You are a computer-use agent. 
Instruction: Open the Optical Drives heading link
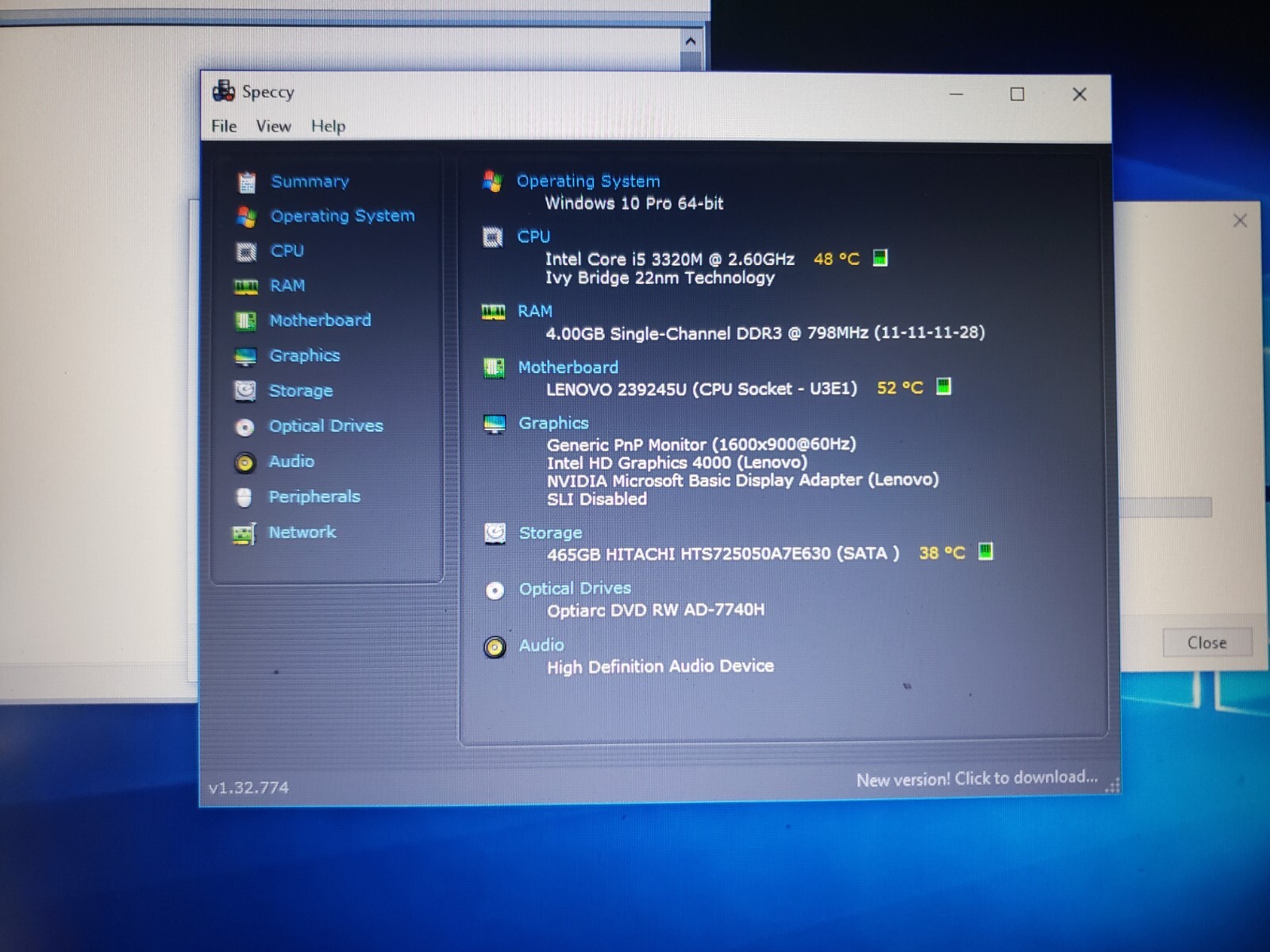point(575,589)
